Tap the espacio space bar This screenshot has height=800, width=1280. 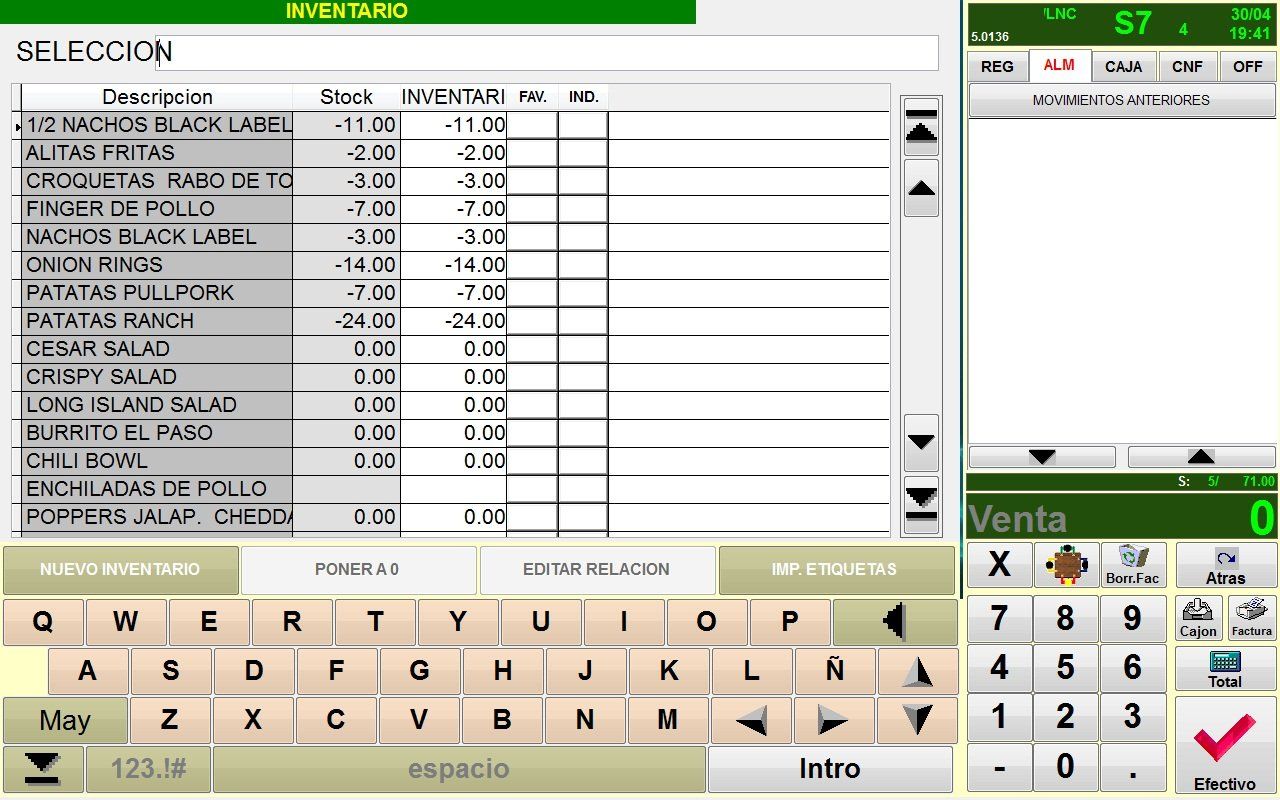(x=459, y=769)
